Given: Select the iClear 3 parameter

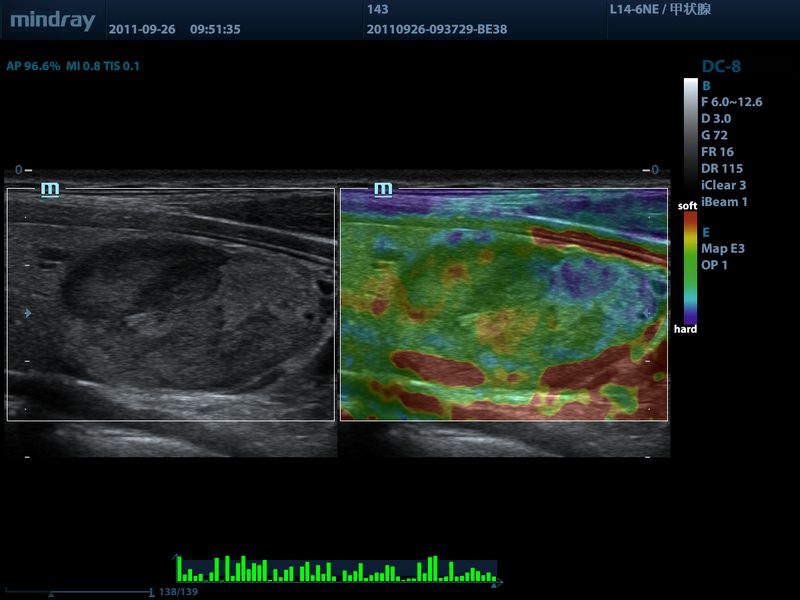Looking at the screenshot, I should coord(724,185).
